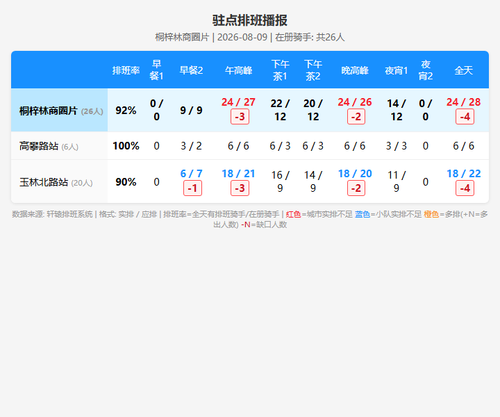The width and height of the screenshot is (500, 417).
Task: Click the 桐梓林商圈片 row label
Action: pos(48,111)
